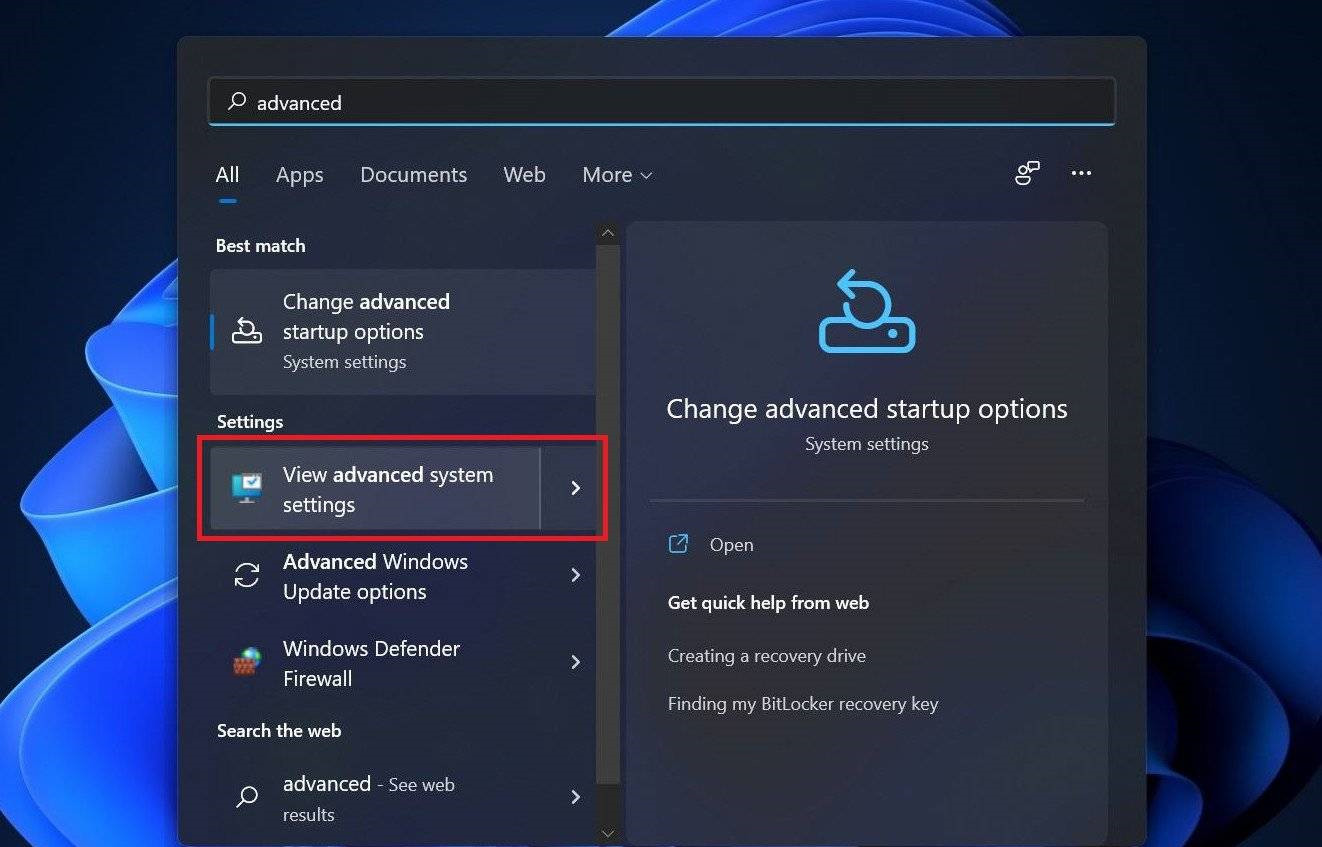Click the Creating a recovery drive link
This screenshot has height=847, width=1322.
point(766,655)
